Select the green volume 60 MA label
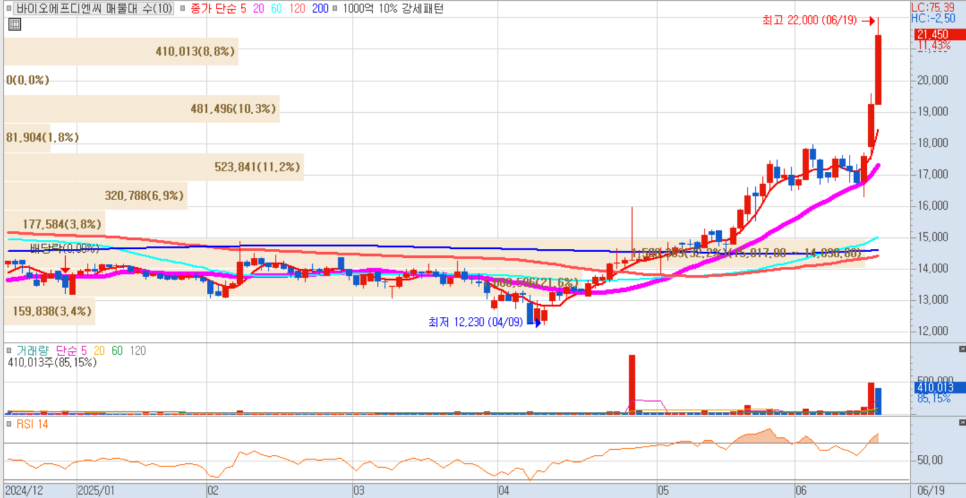This screenshot has height=498, width=966. (x=117, y=351)
